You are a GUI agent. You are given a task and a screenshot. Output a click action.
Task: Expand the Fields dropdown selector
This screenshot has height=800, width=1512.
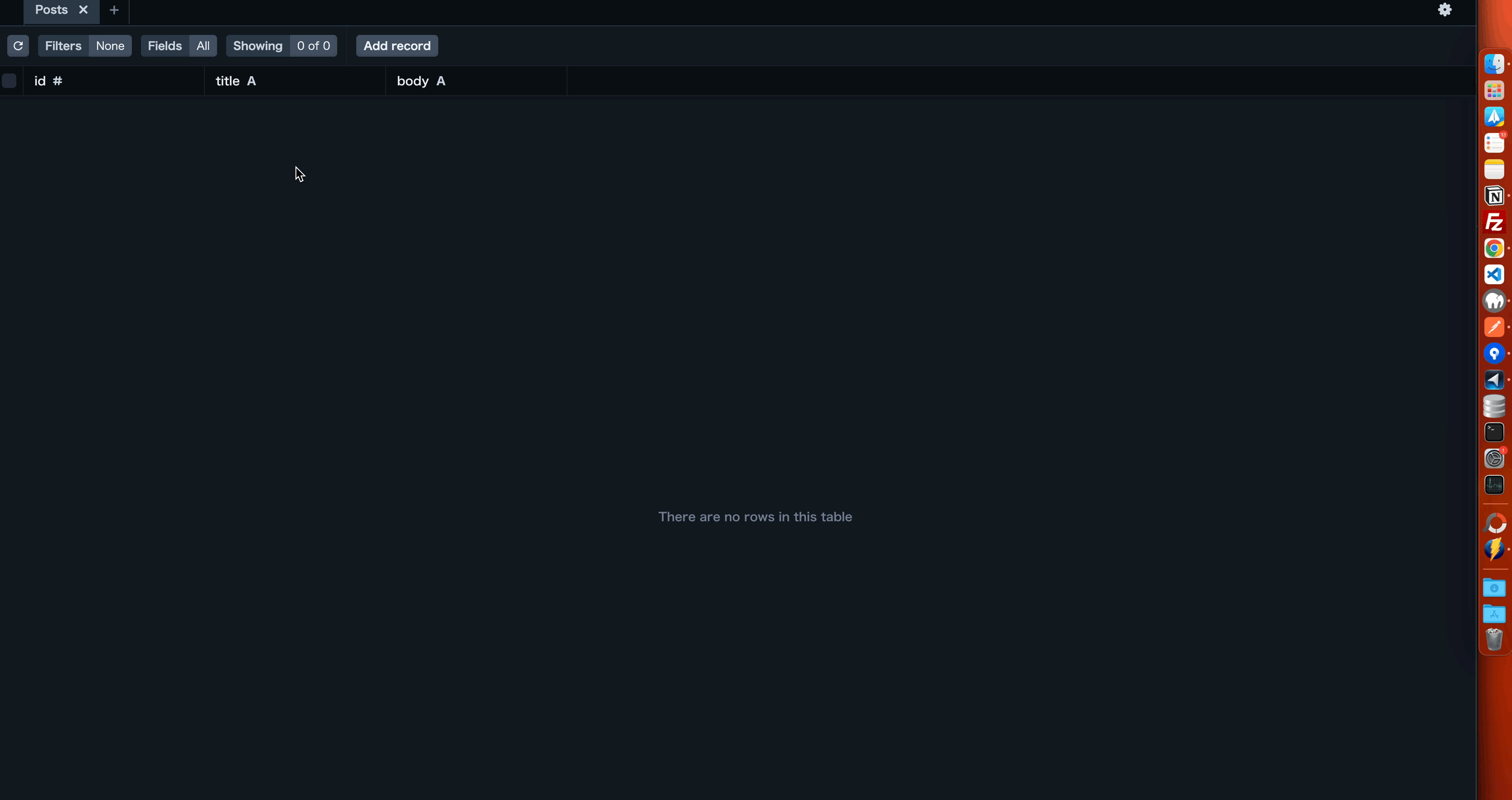pyautogui.click(x=203, y=45)
